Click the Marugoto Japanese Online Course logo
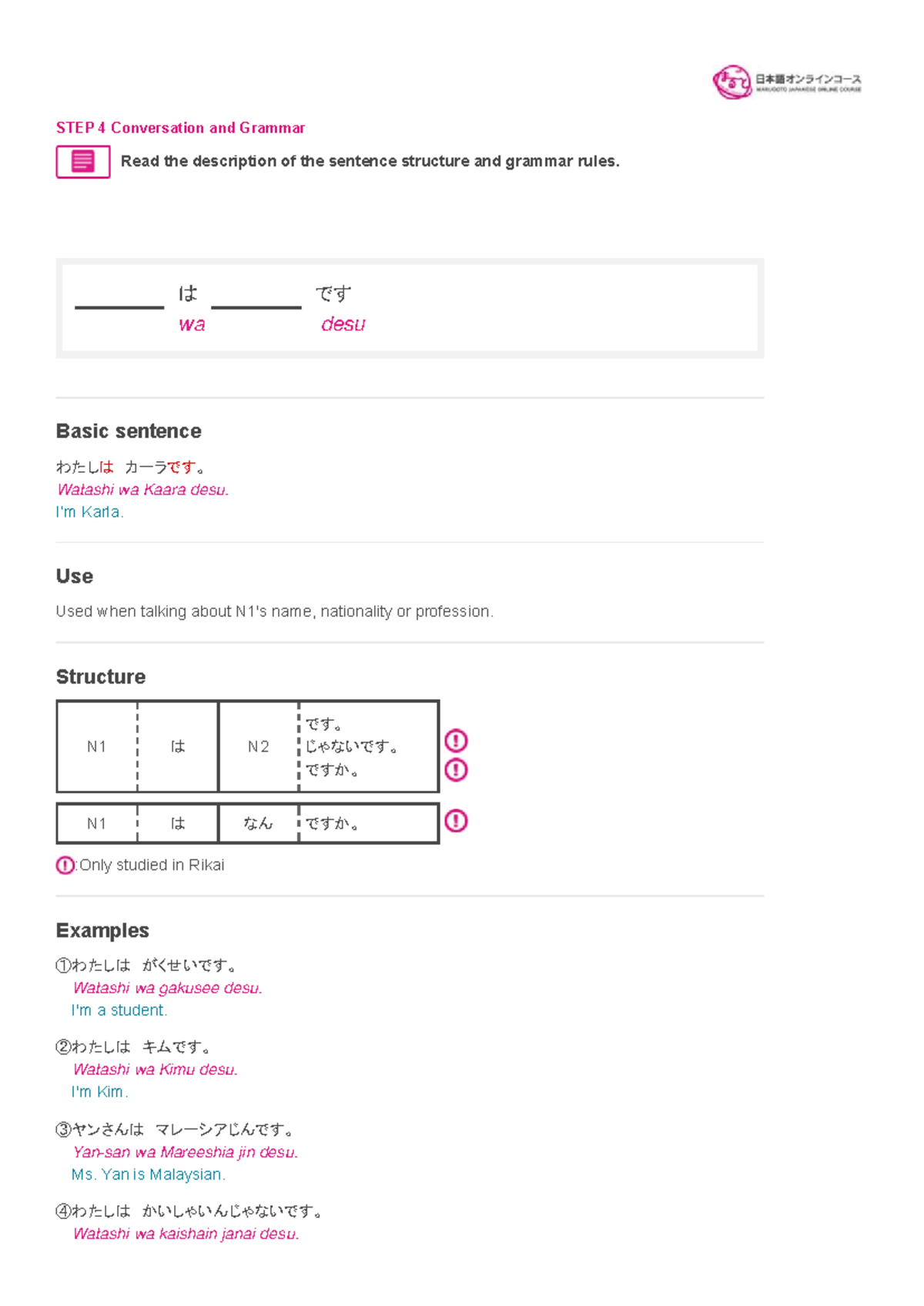The image size is (924, 1306). coord(787,82)
